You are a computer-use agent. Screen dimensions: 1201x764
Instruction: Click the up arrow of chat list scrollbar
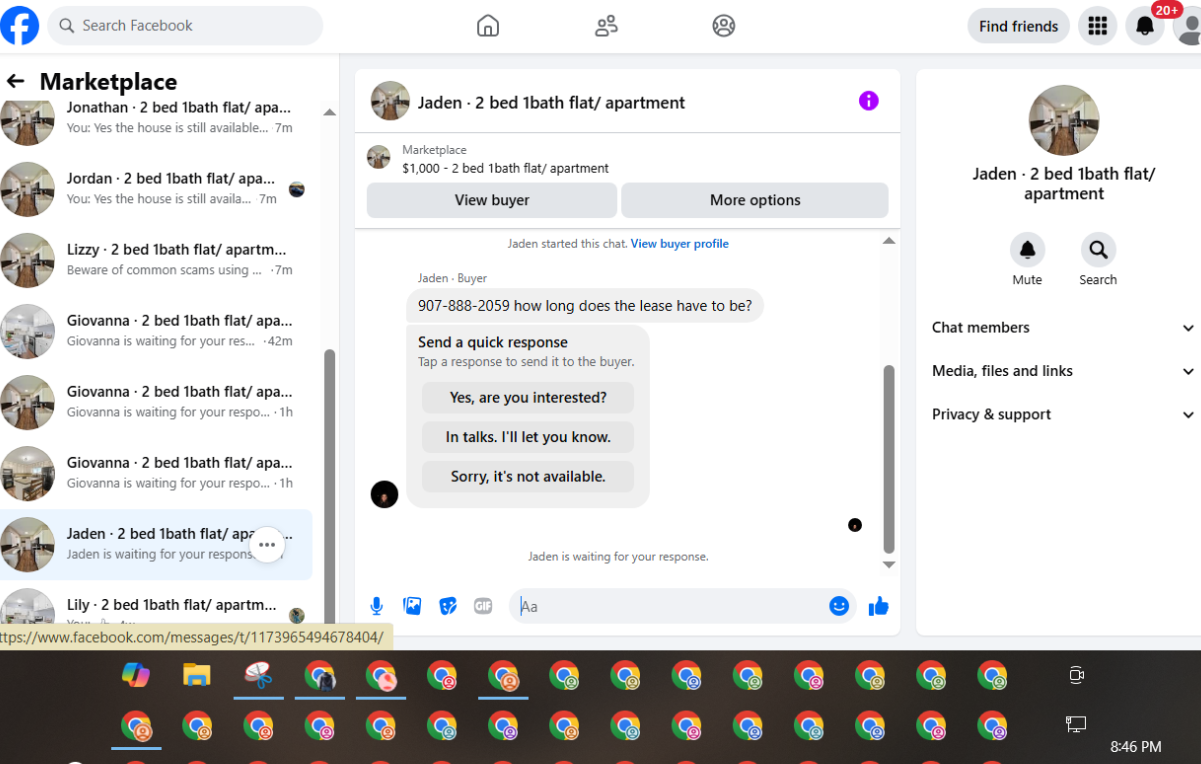pyautogui.click(x=329, y=112)
